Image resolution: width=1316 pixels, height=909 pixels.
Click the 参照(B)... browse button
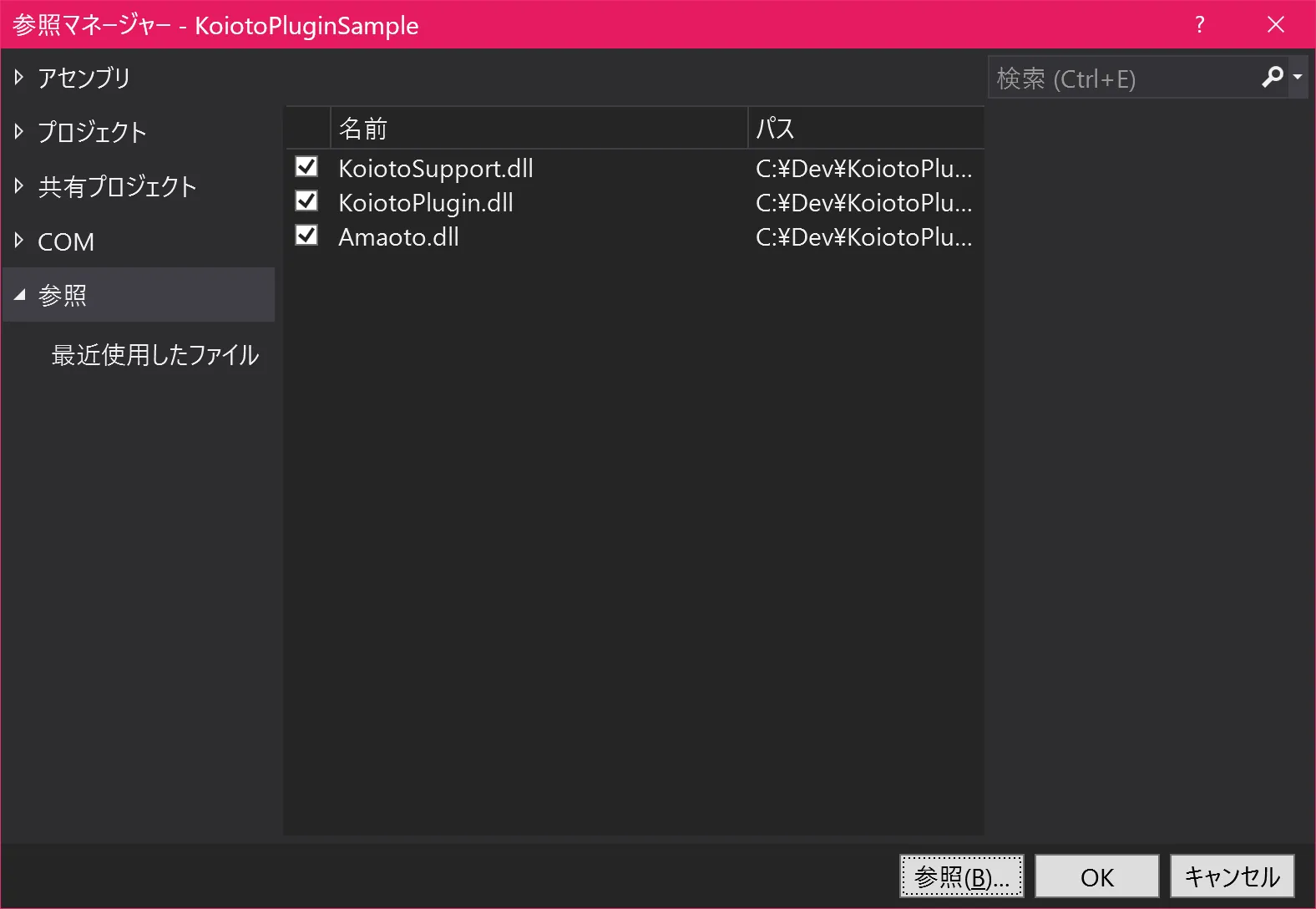[961, 876]
